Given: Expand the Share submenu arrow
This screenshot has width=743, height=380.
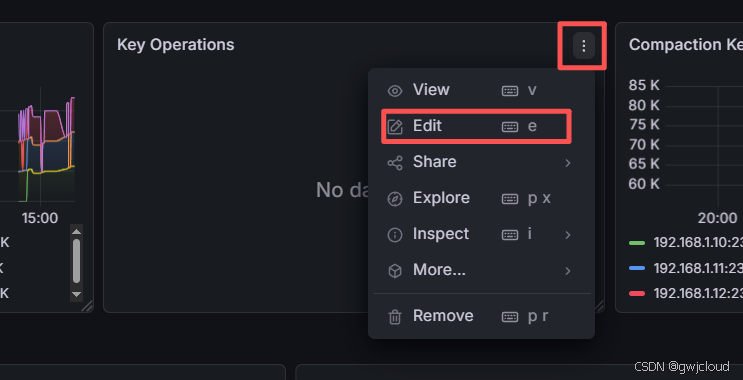Looking at the screenshot, I should (568, 163).
